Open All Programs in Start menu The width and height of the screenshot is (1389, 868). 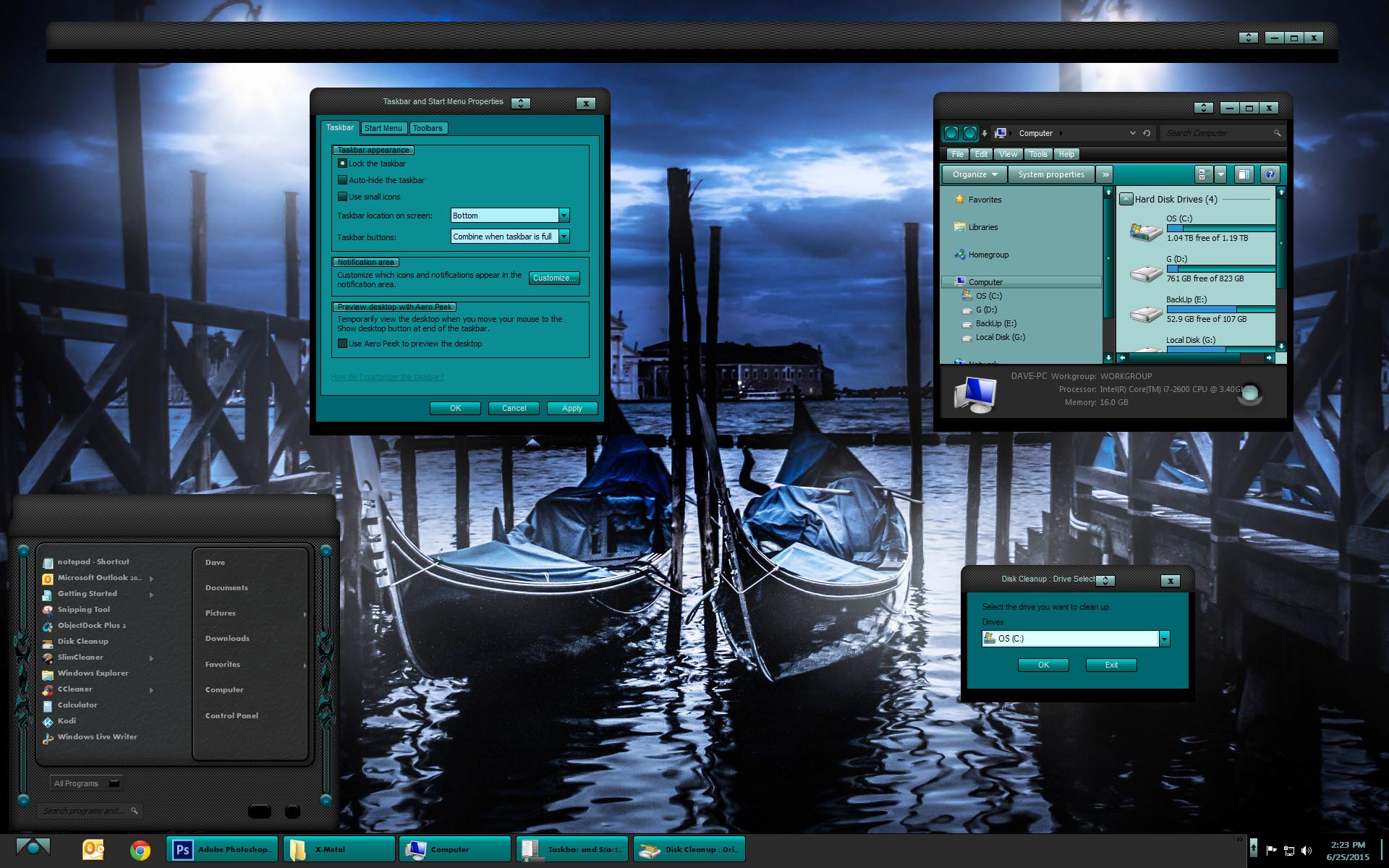click(87, 783)
